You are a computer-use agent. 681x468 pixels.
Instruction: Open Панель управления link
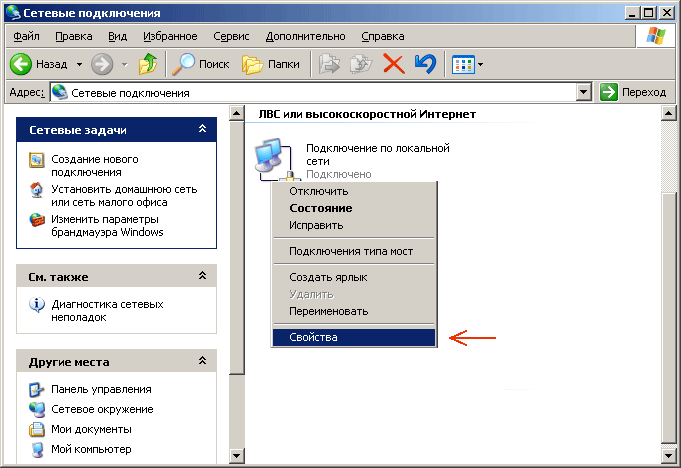point(101,389)
